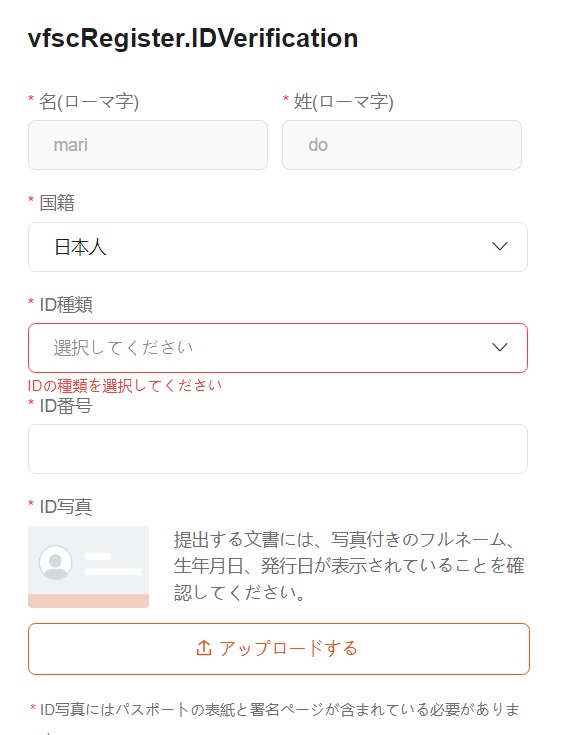
Task: Select the 日本人 nationality combo box
Action: point(278,247)
